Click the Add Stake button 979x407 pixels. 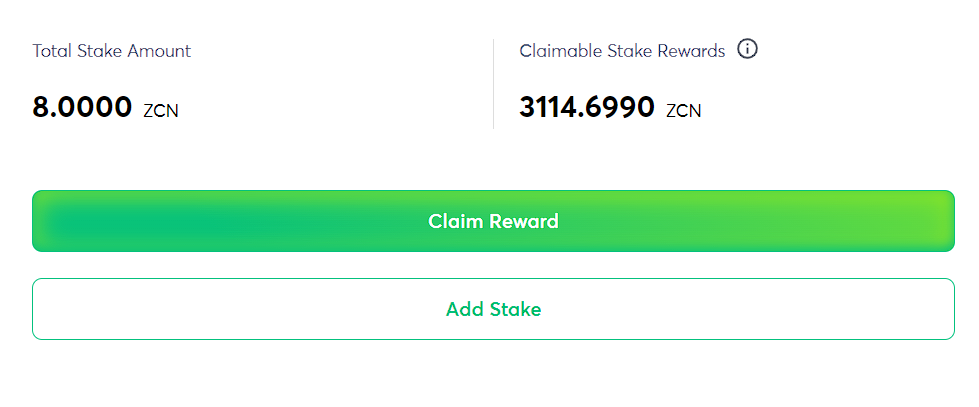point(493,309)
